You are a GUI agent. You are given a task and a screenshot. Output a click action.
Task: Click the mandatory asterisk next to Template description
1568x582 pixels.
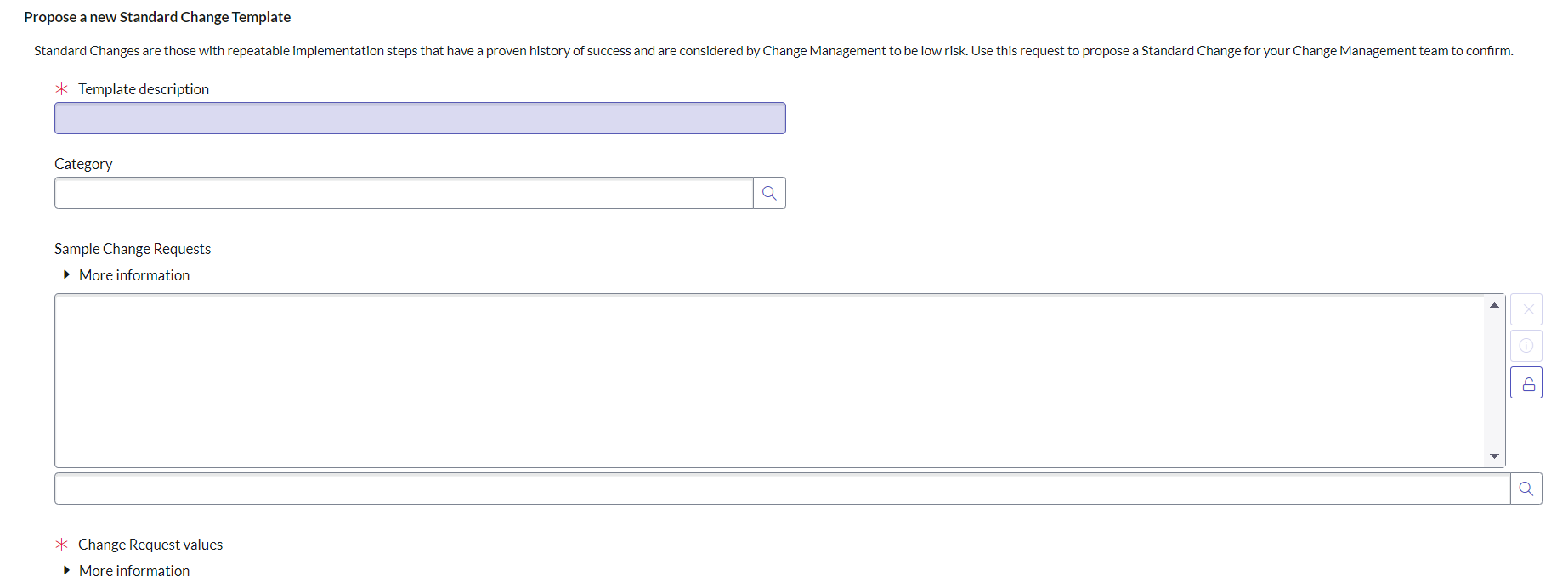(61, 89)
